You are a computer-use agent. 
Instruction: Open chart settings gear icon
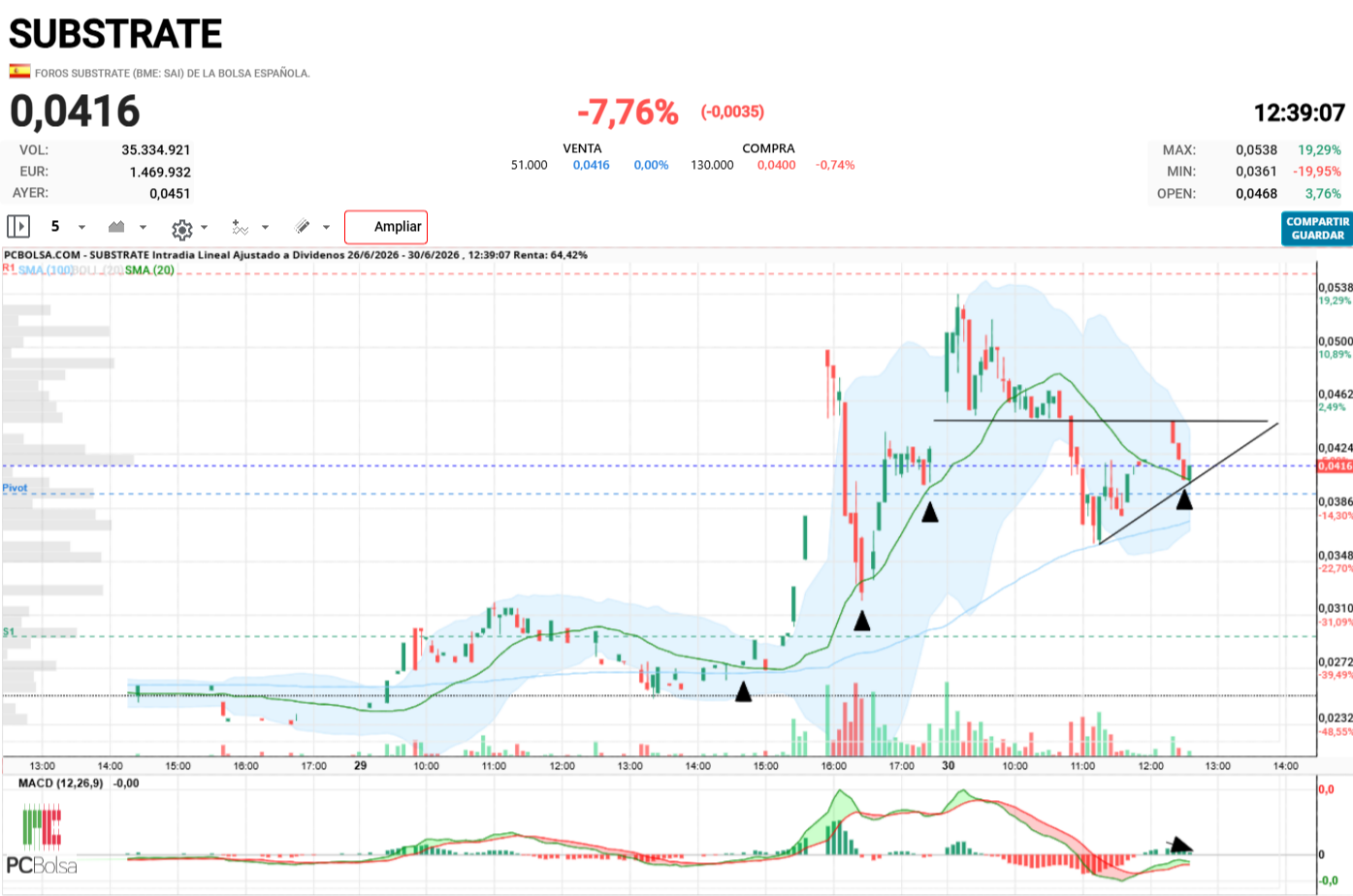click(x=181, y=229)
